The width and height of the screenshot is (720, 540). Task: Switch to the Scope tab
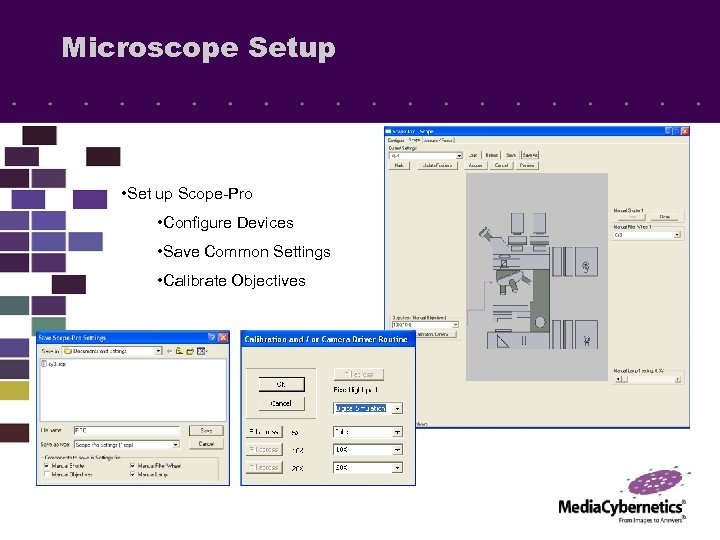(415, 140)
